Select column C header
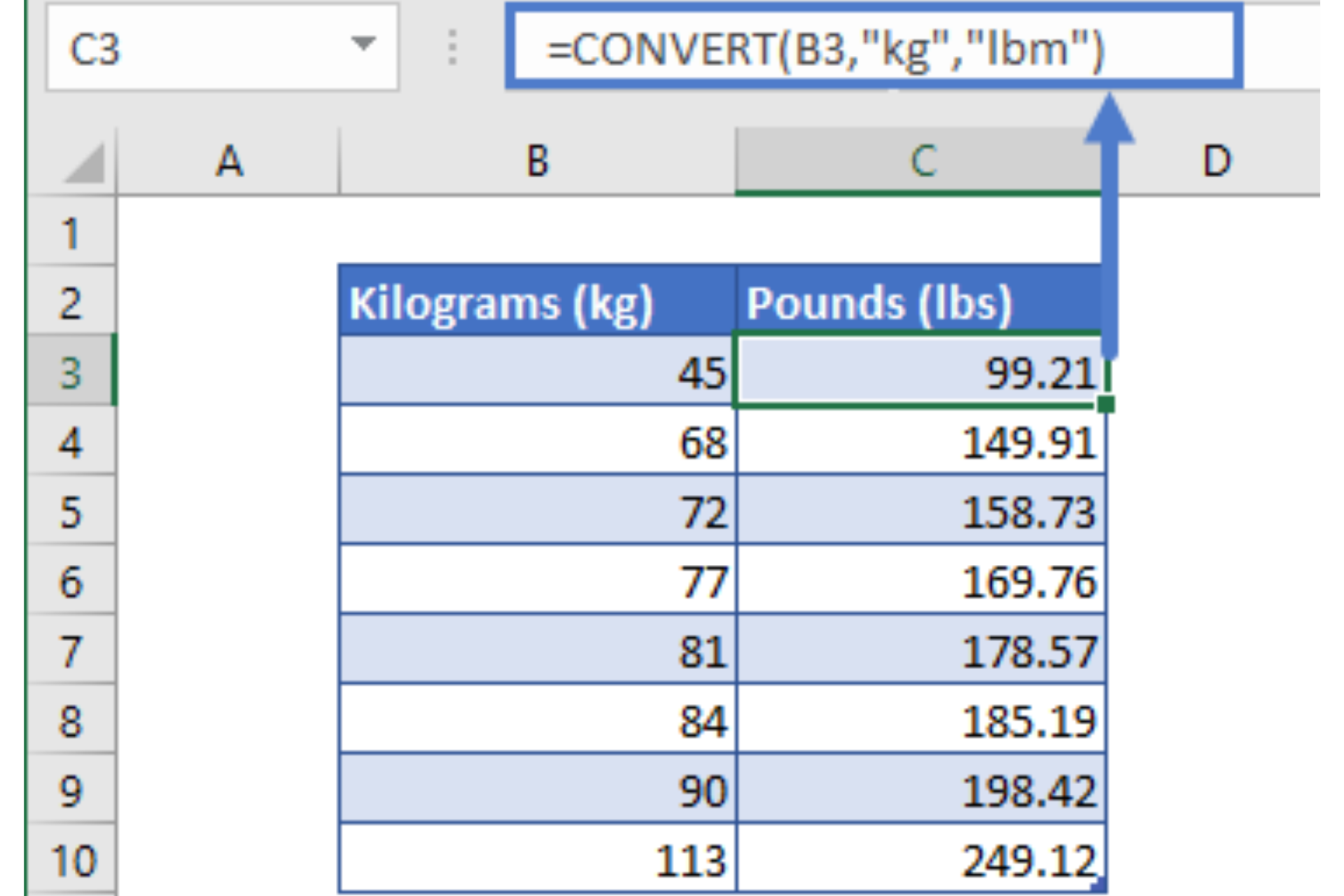Viewport: 1344px width, 896px height. 923,162
